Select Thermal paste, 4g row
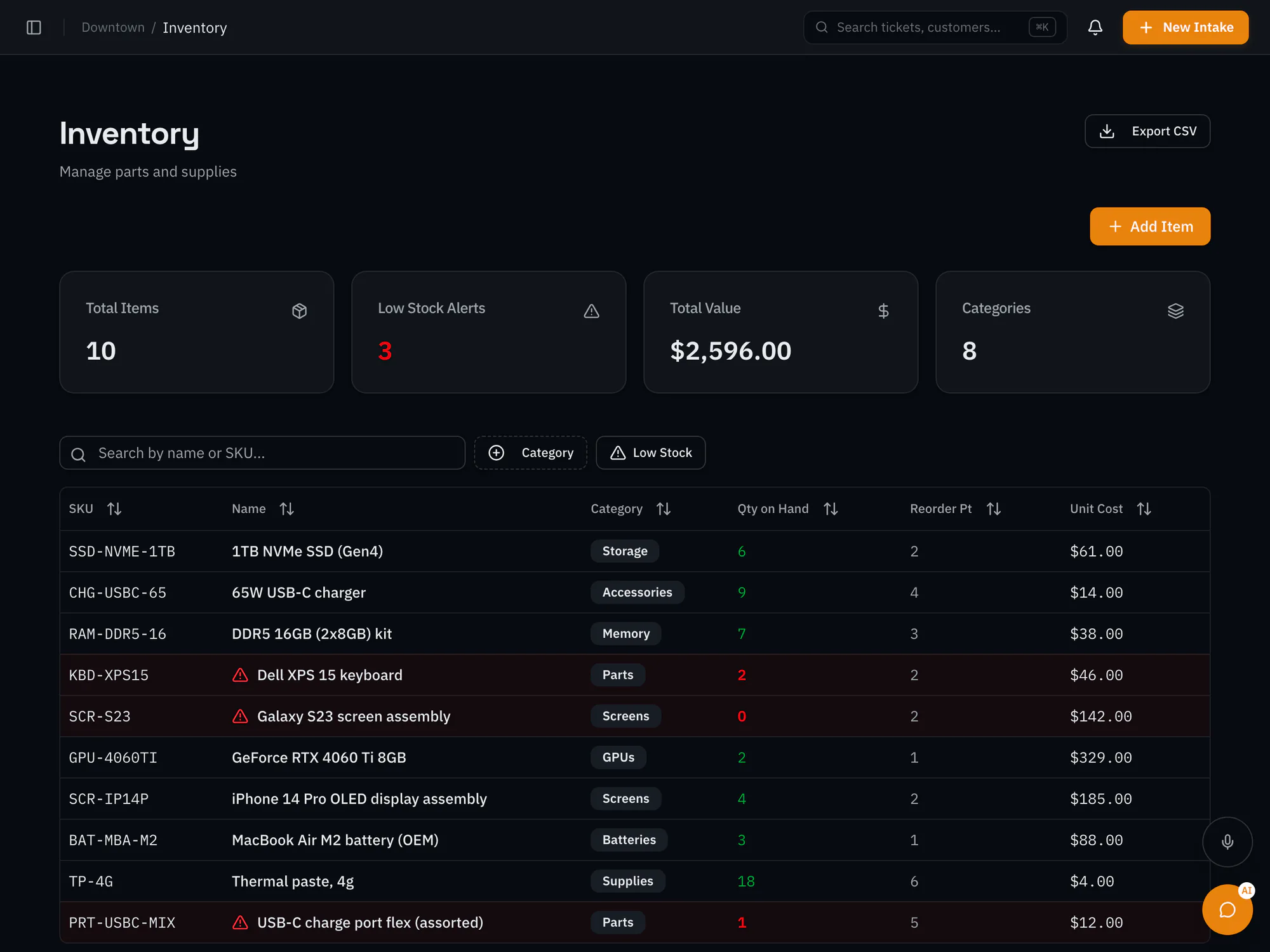This screenshot has width=1270, height=952. click(x=635, y=881)
